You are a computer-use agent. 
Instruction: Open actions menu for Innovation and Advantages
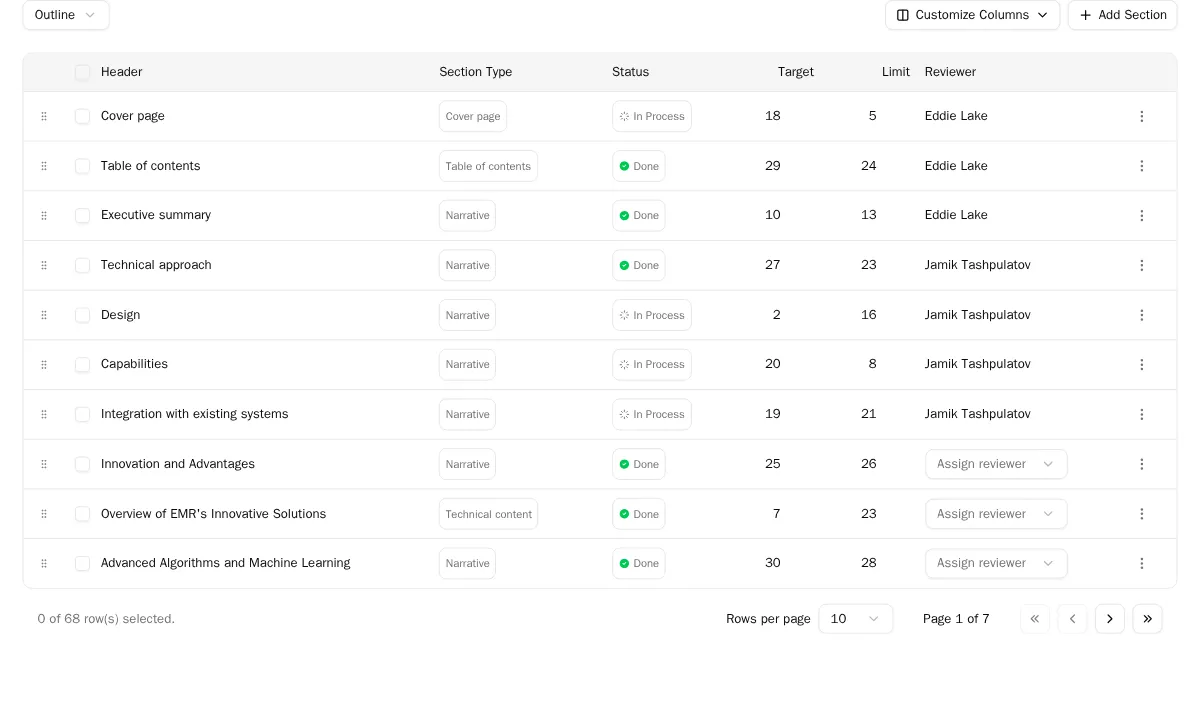click(x=1141, y=465)
